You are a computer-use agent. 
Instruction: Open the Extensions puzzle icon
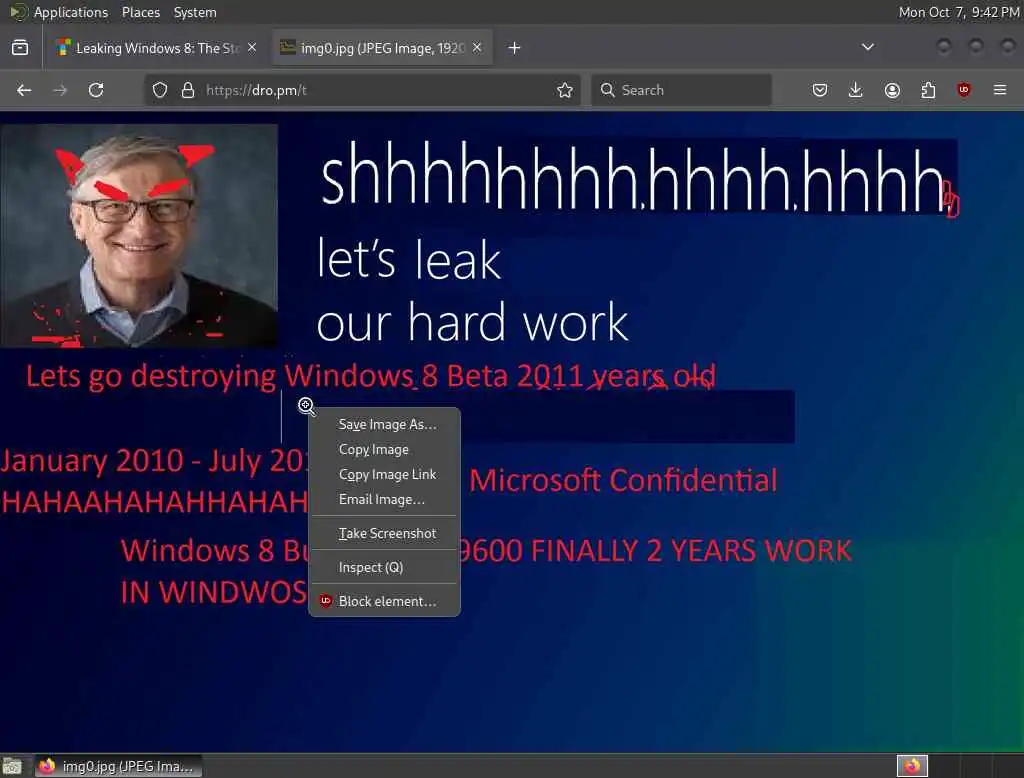[x=928, y=90]
